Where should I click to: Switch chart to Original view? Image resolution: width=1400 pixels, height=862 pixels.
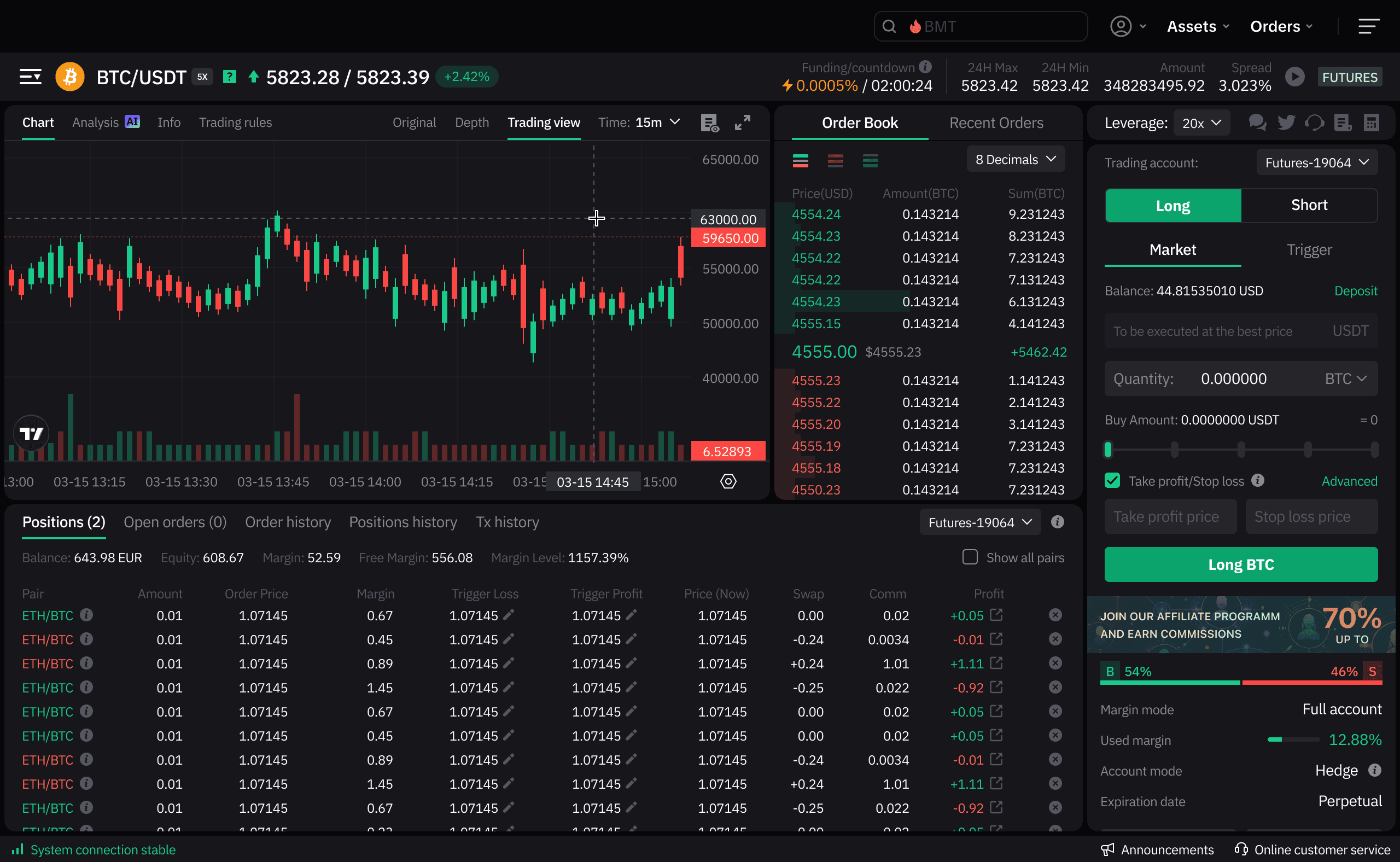(x=414, y=123)
